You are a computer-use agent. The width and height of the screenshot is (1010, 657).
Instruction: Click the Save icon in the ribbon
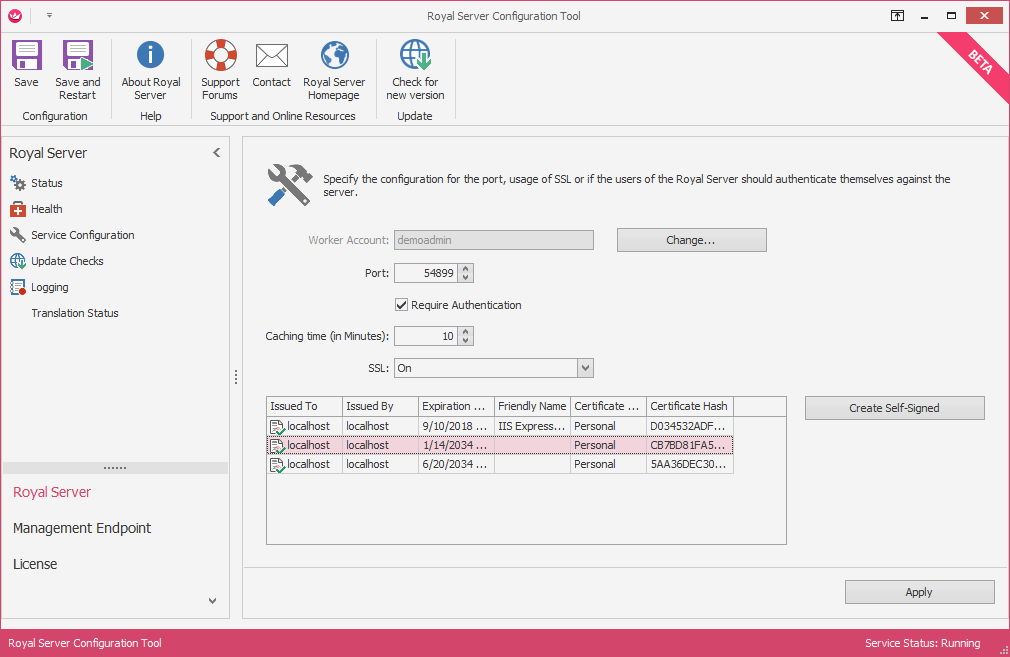pyautogui.click(x=26, y=57)
